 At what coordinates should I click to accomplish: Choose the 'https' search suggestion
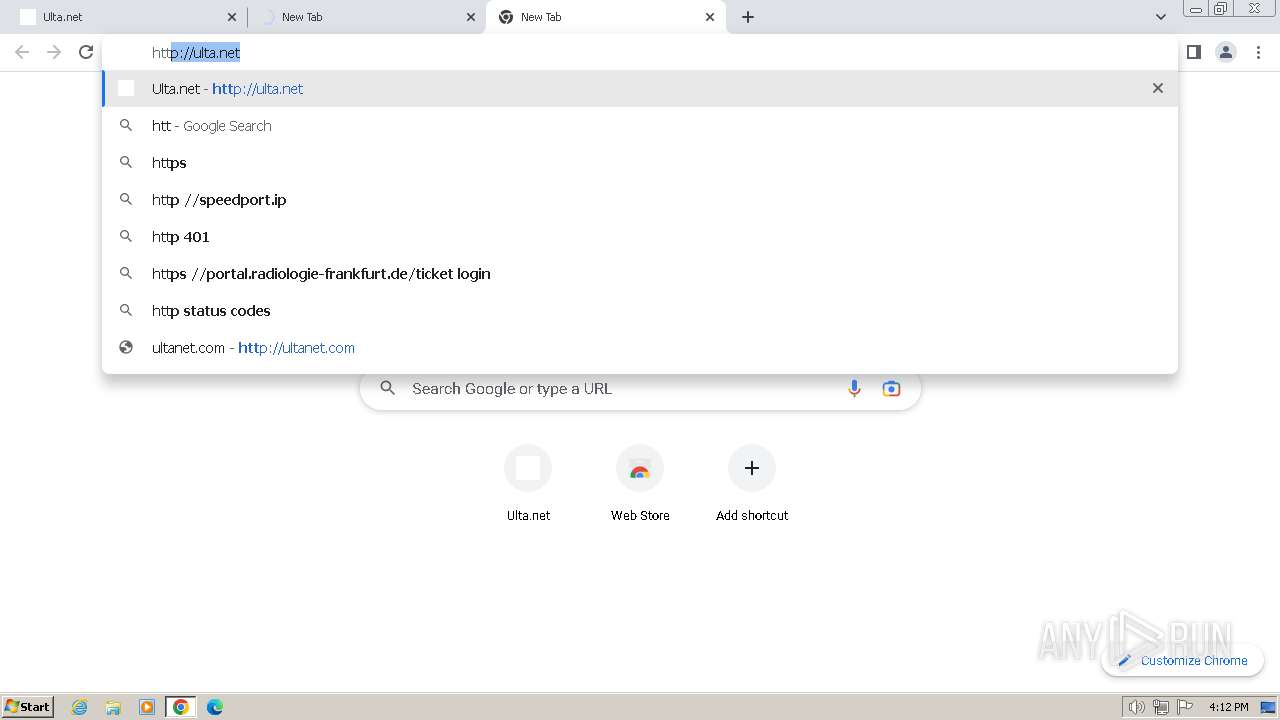pyautogui.click(x=640, y=163)
